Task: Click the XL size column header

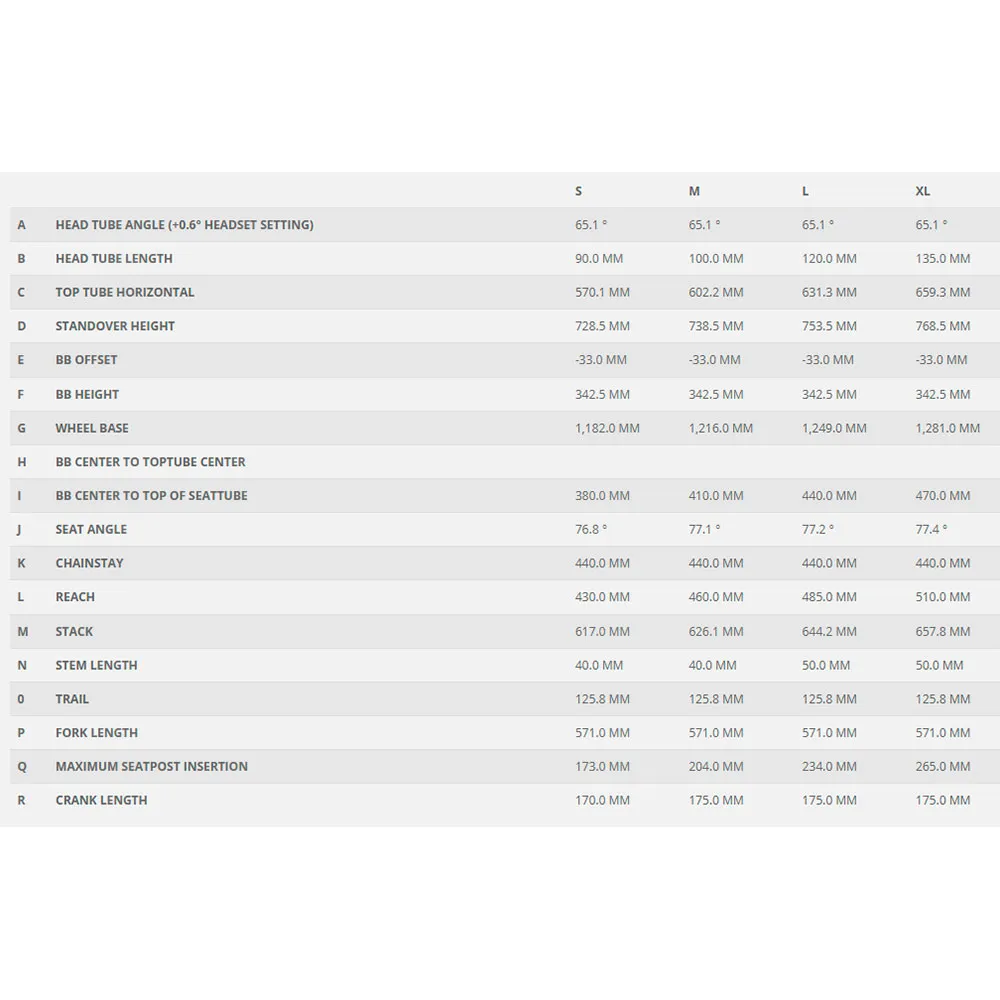Action: tap(922, 191)
